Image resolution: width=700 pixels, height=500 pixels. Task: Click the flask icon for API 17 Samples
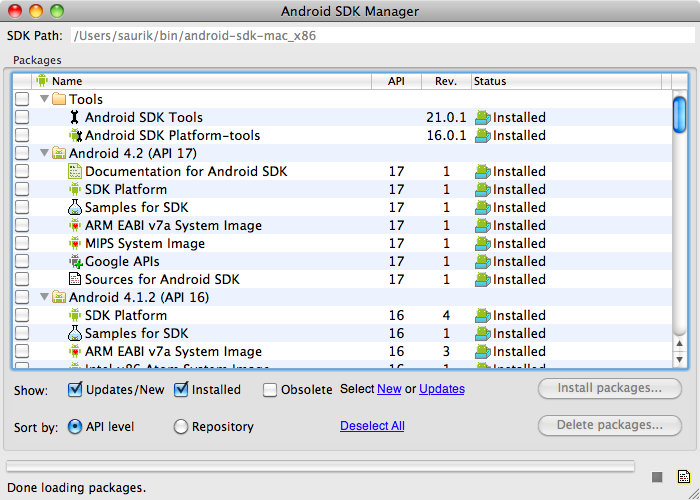point(75,207)
